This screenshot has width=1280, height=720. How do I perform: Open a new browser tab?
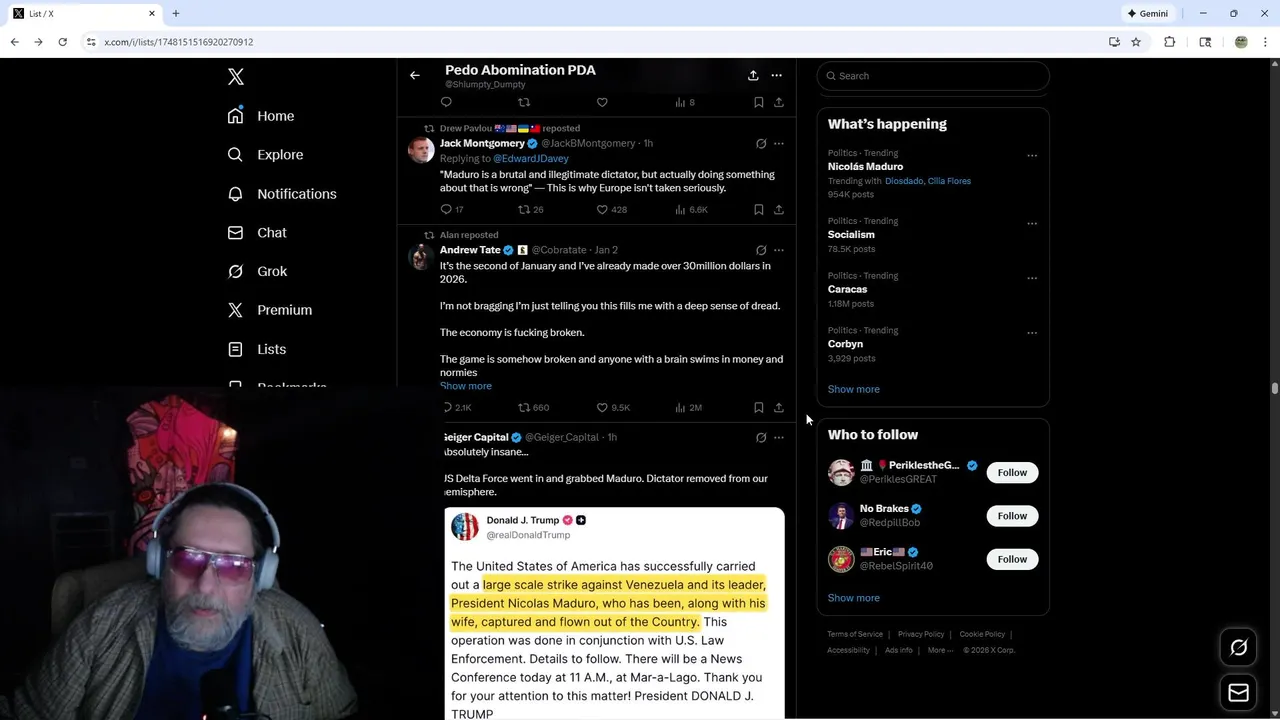click(x=176, y=14)
